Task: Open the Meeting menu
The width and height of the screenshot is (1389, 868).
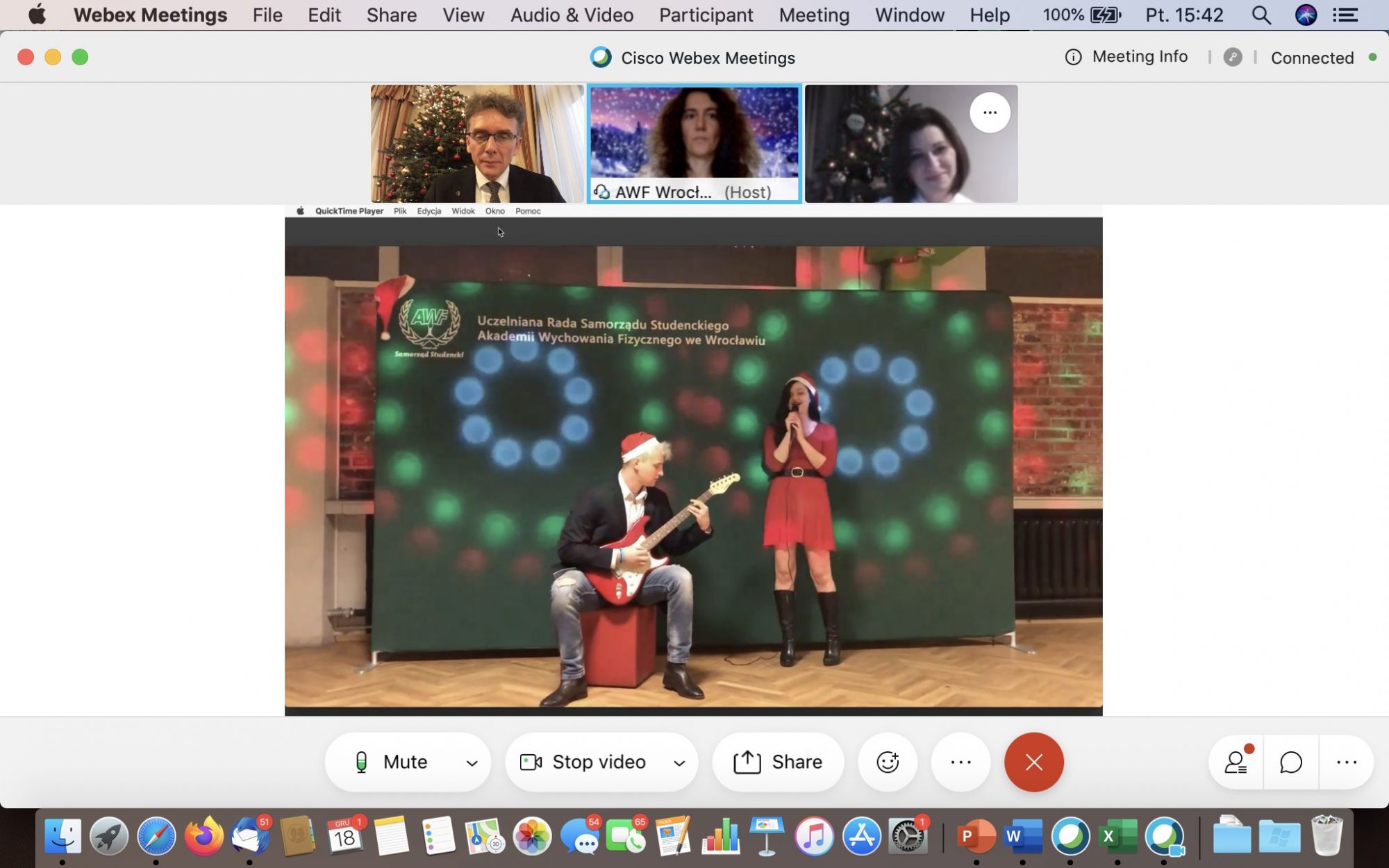Action: [x=814, y=15]
